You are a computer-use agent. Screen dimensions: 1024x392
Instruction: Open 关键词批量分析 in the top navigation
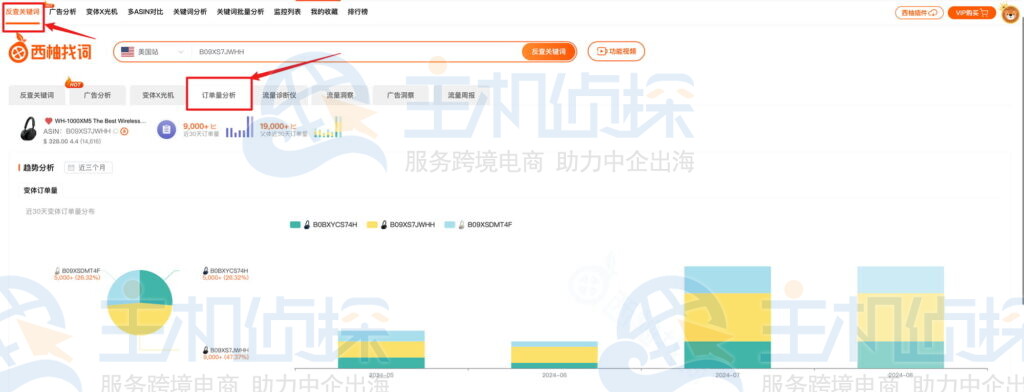coord(240,12)
